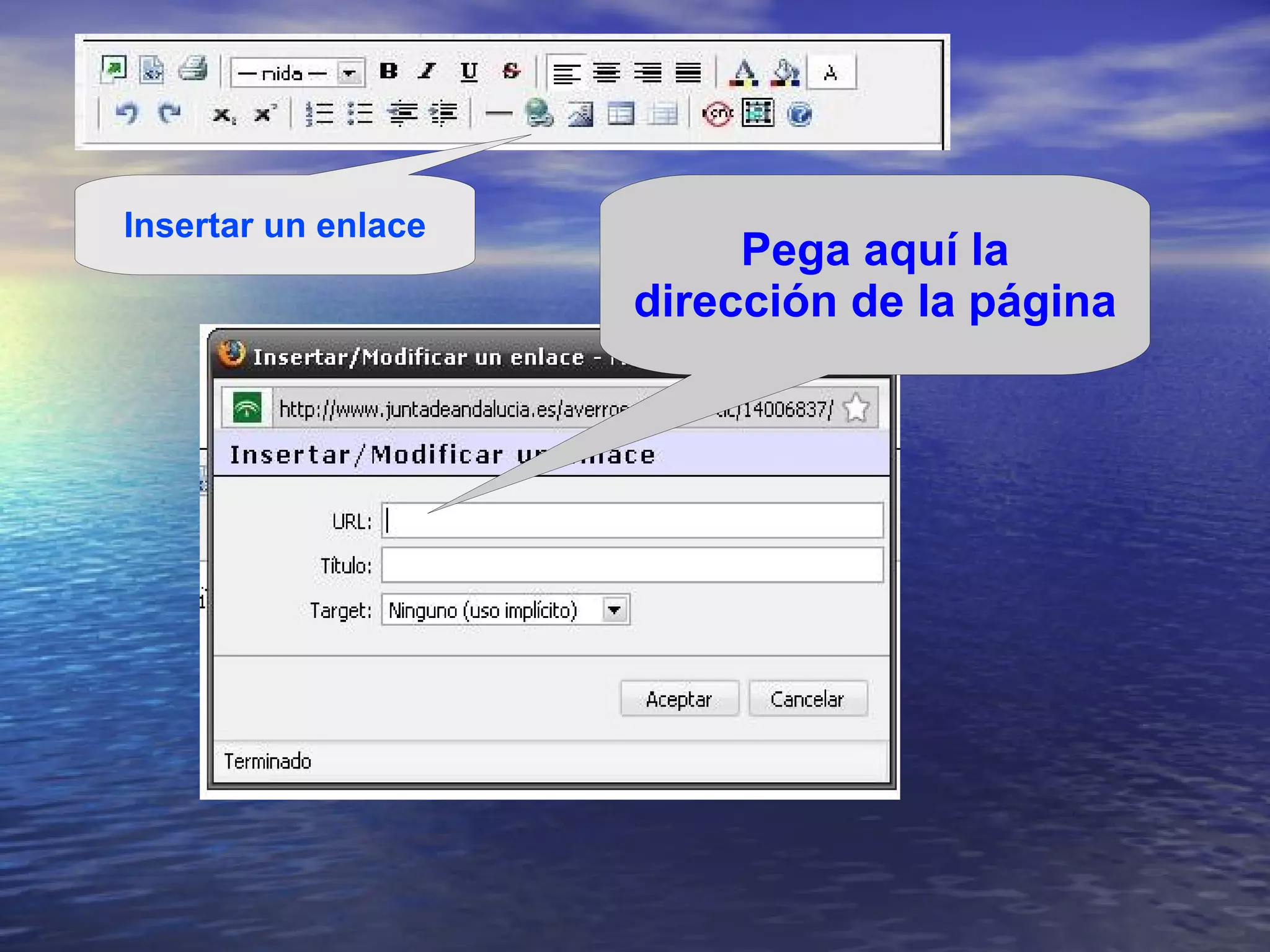Open the editor help icon

[799, 115]
